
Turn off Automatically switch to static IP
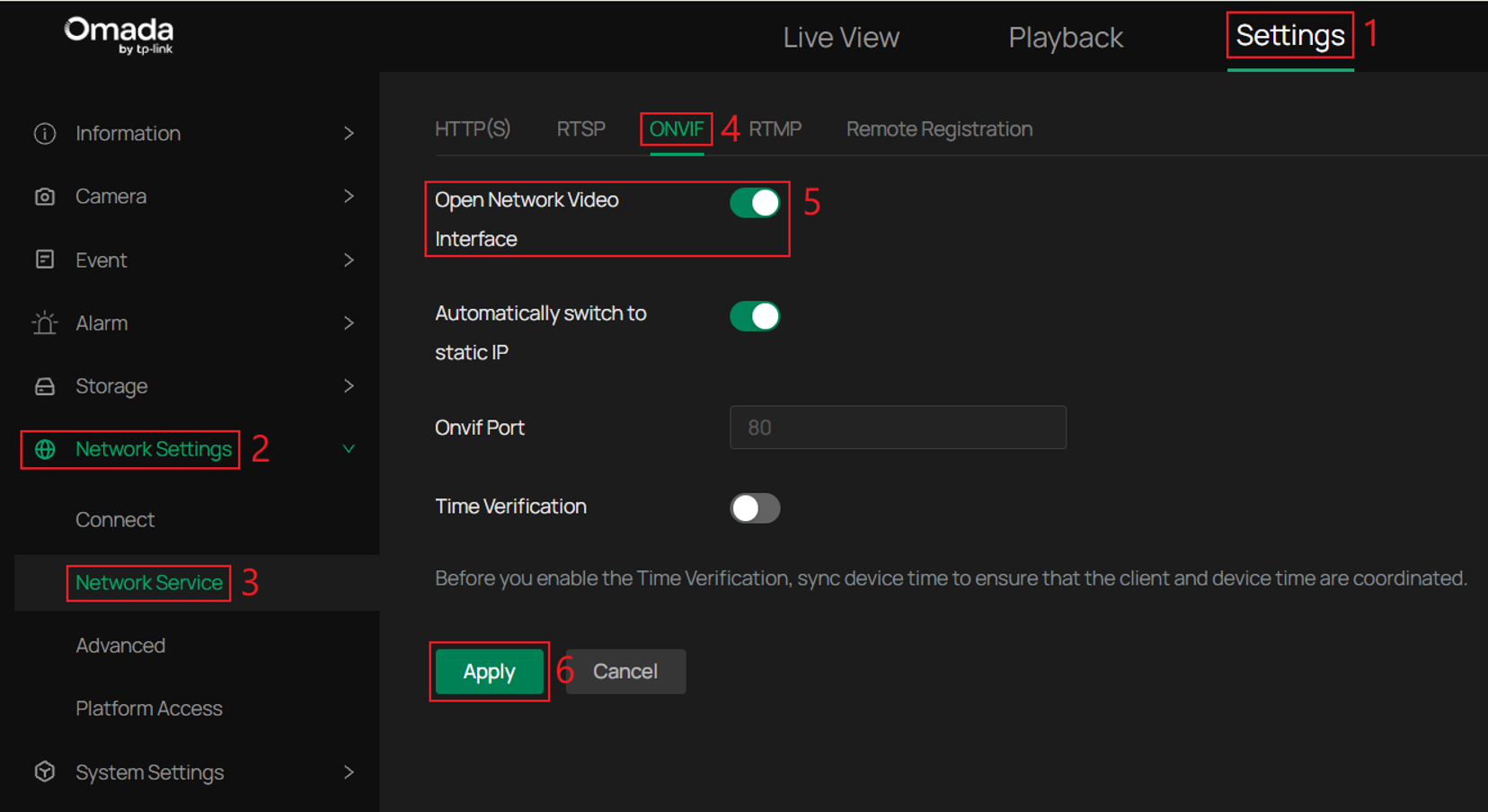(755, 316)
